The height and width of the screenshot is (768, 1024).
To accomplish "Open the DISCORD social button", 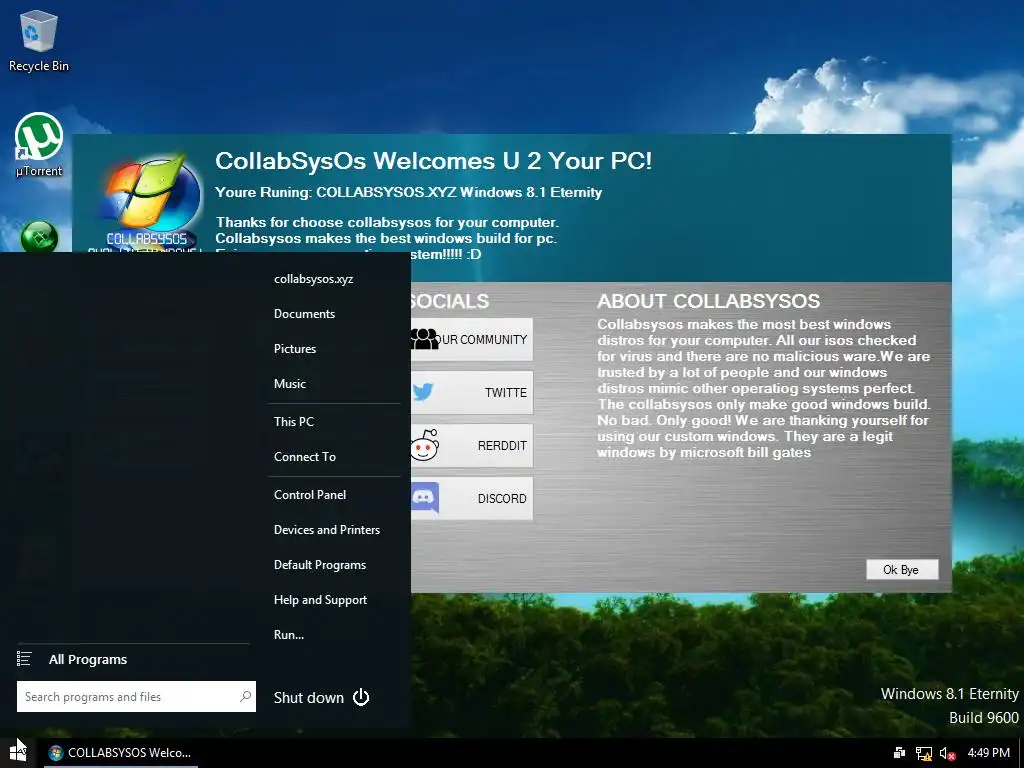I will (x=472, y=498).
